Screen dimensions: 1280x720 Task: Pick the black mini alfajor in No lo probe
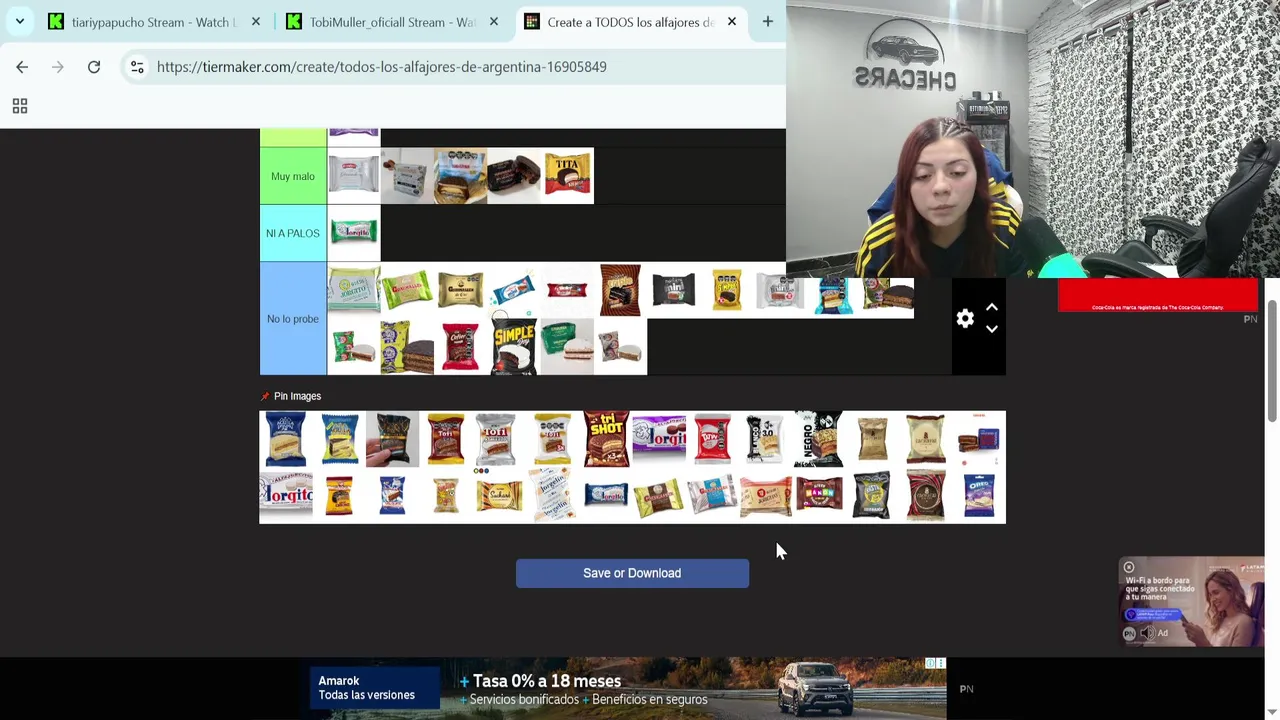coord(673,290)
